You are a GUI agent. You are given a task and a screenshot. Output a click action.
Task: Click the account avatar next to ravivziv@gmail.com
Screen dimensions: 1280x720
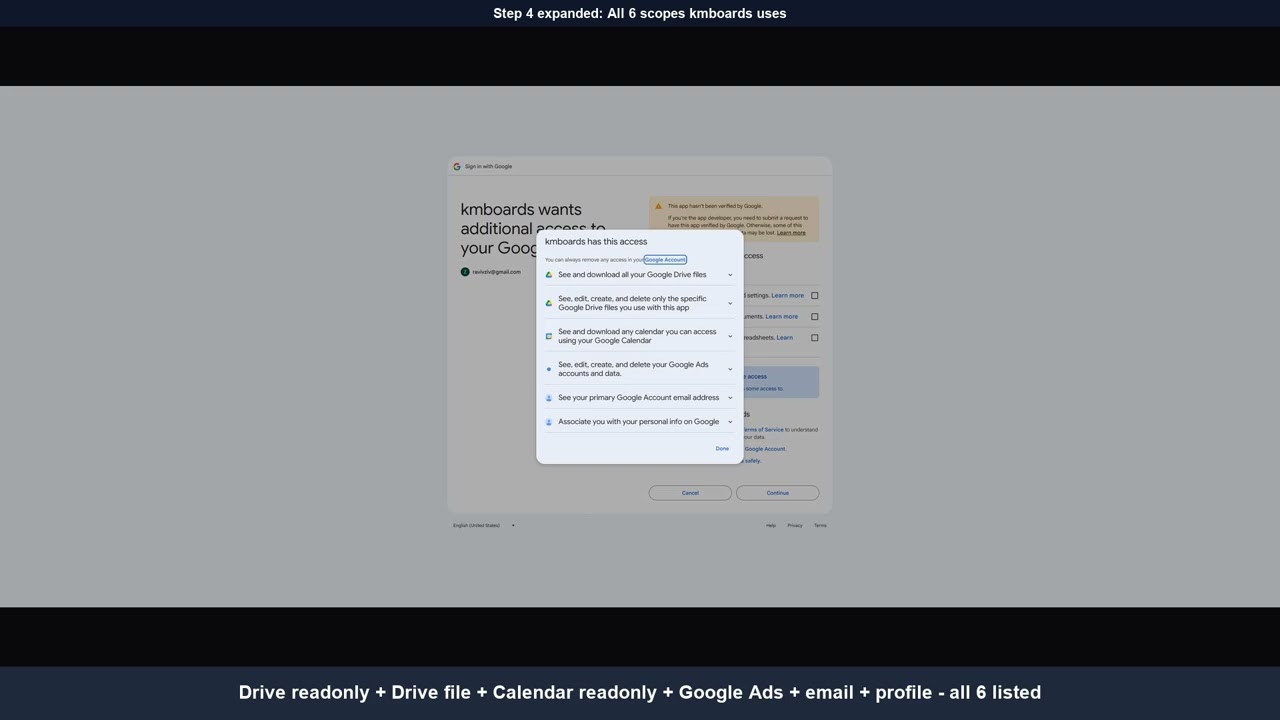coord(465,272)
